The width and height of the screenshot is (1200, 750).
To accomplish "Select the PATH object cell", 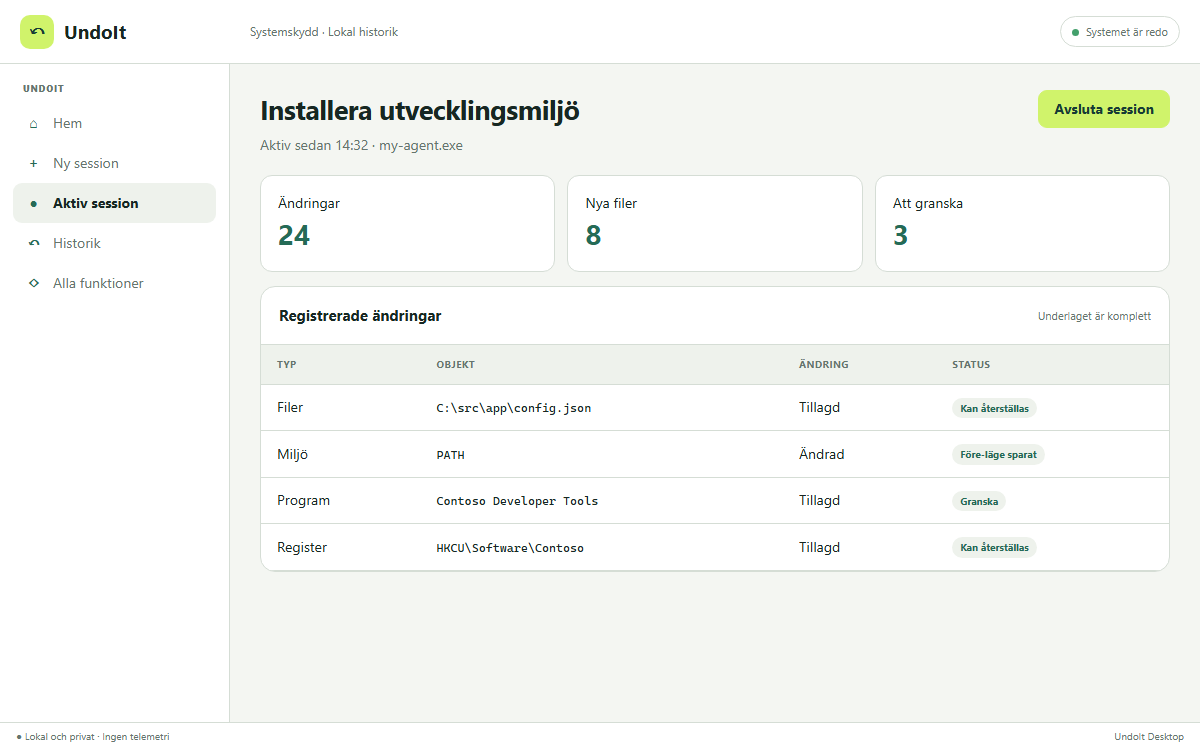I will [x=451, y=455].
